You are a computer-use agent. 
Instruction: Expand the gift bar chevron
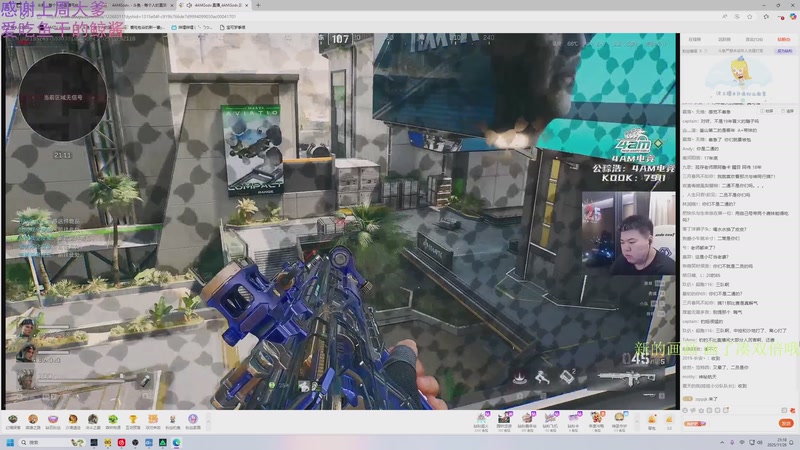[636, 421]
